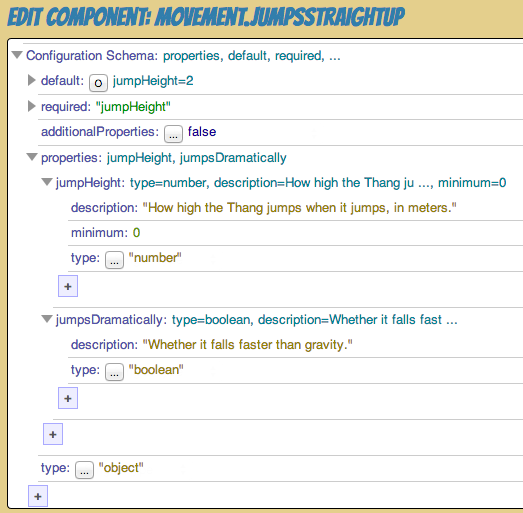Select the minimum key label
Screen dimensions: 523x513
point(99,232)
